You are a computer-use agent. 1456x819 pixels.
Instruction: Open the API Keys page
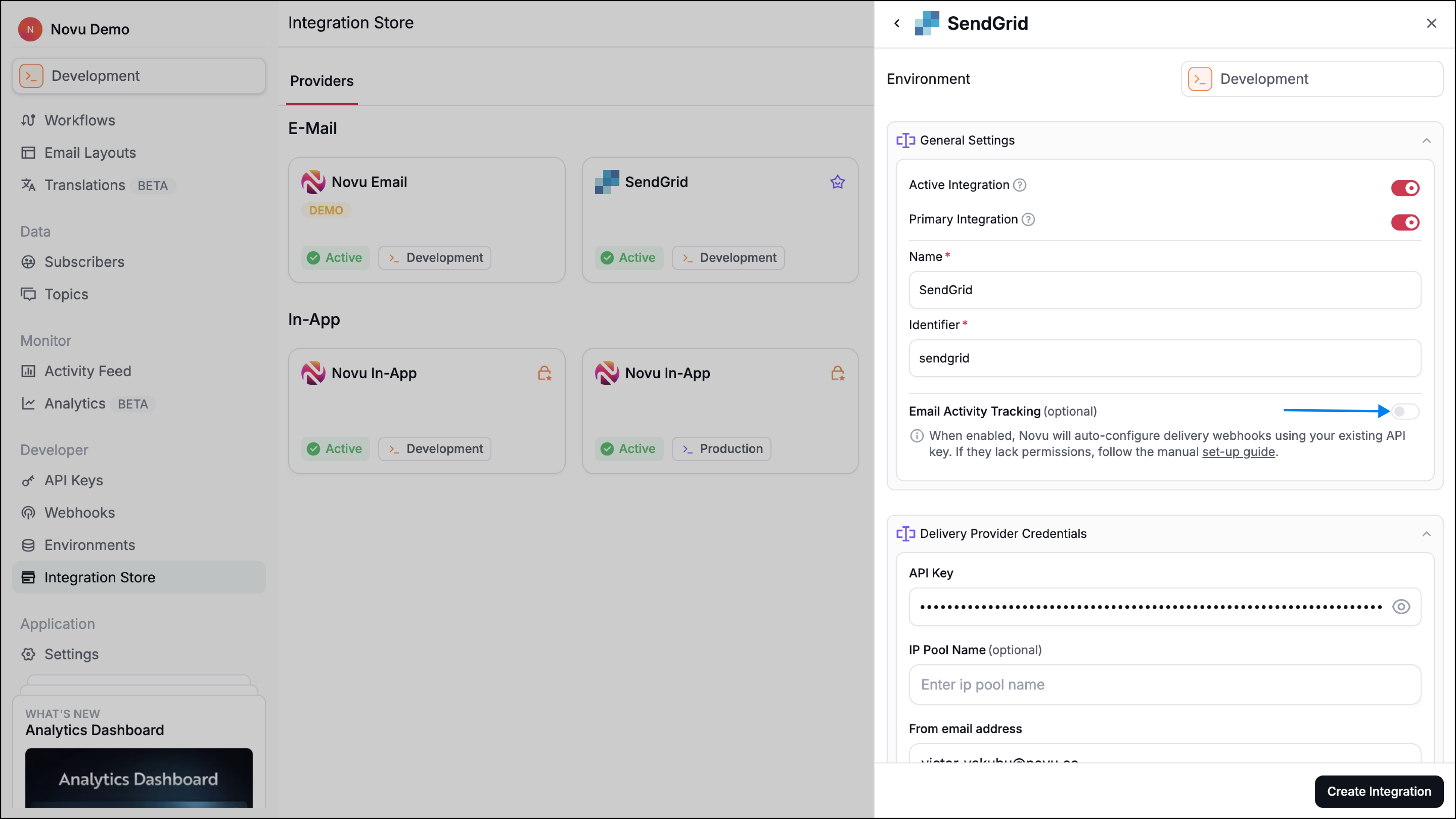coord(74,480)
